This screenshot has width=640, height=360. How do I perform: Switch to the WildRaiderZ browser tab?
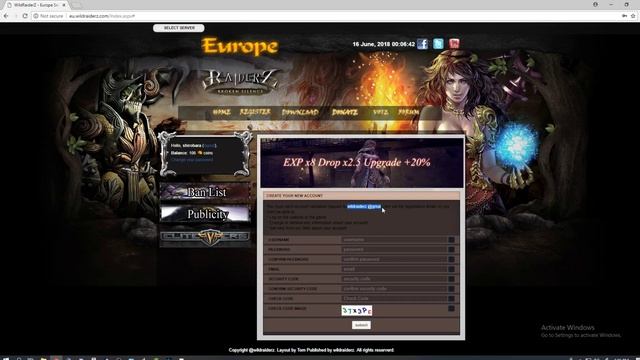point(36,5)
